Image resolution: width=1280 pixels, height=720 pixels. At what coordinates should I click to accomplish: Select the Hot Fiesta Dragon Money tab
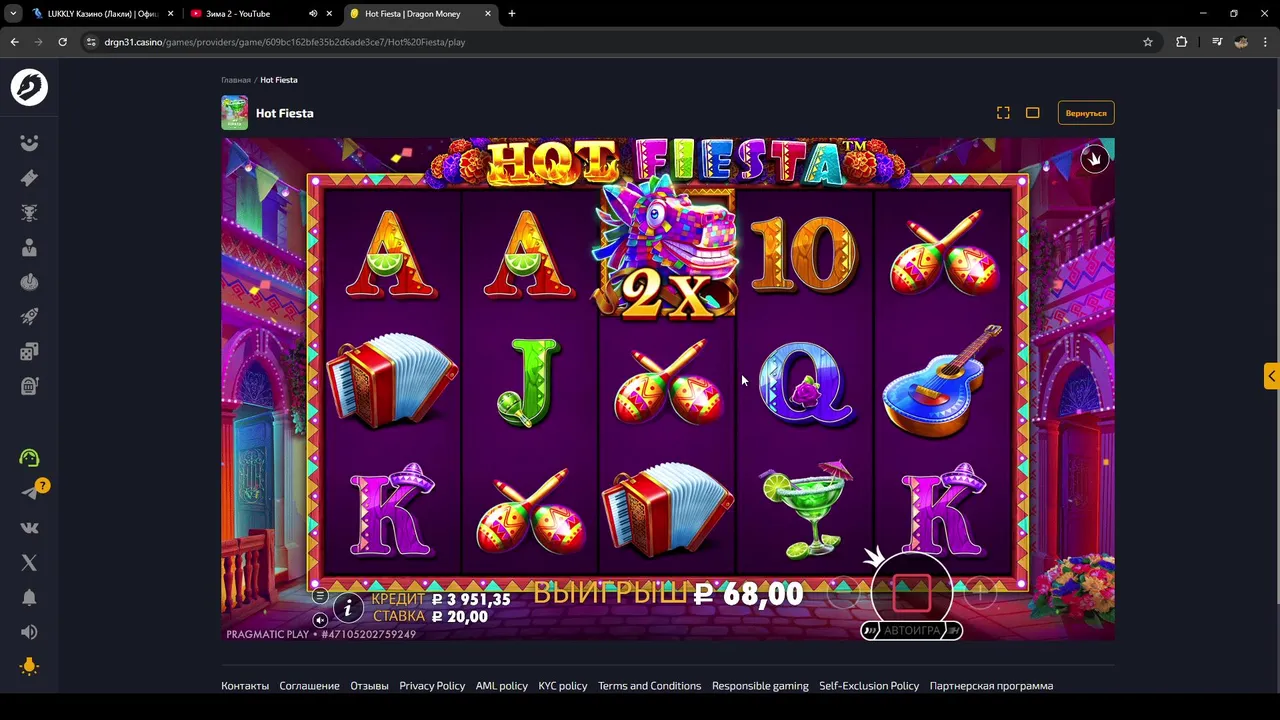[420, 14]
